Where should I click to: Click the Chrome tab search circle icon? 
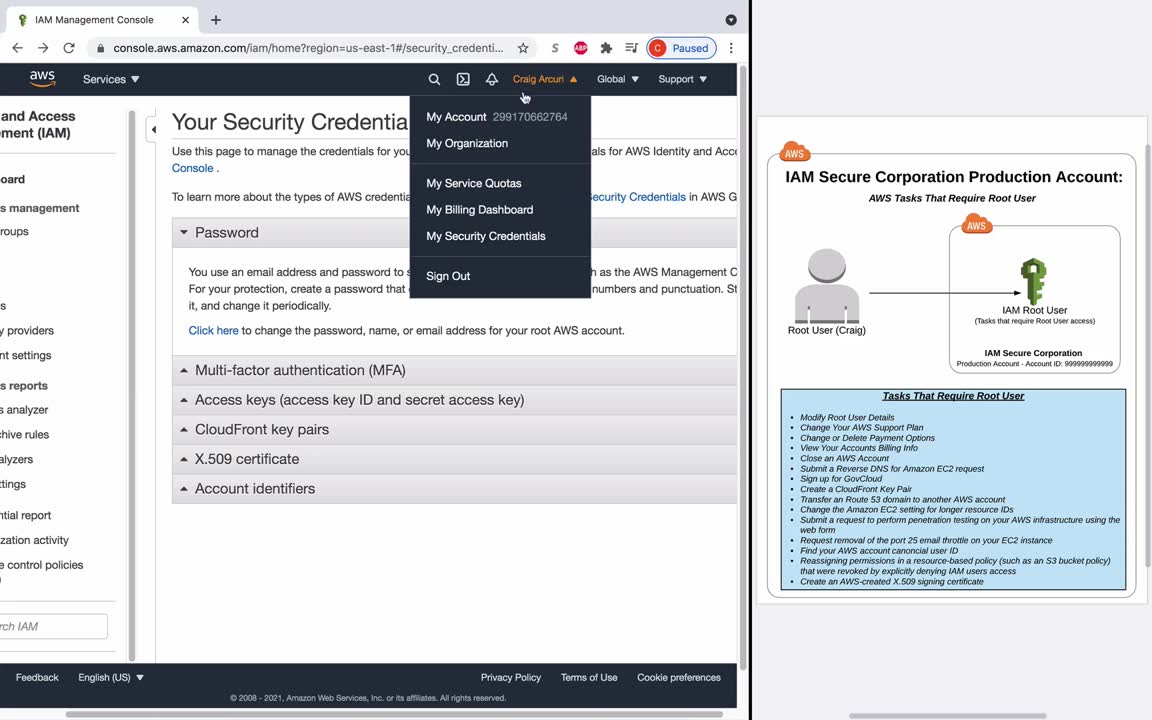pos(731,20)
